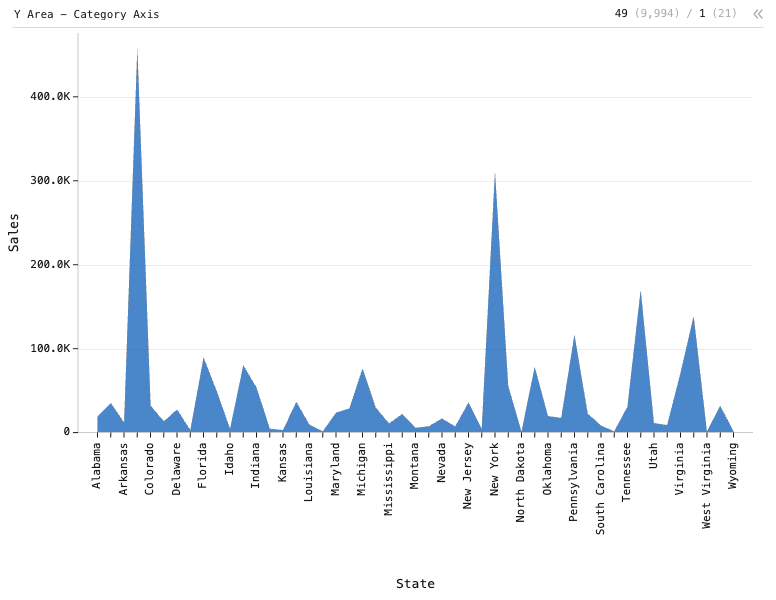Click the 'North Dakota' axis label
The height and width of the screenshot is (600, 776).
point(520,483)
